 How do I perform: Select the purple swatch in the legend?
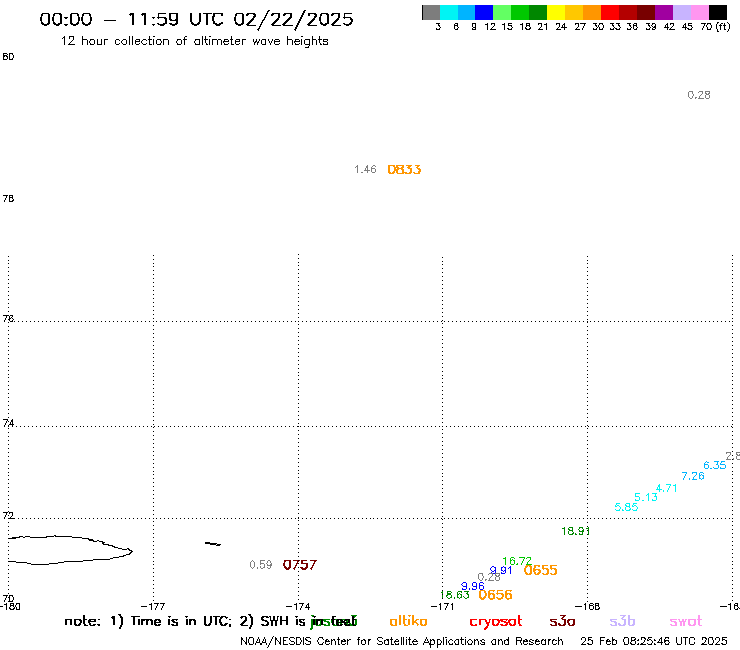[x=664, y=13]
